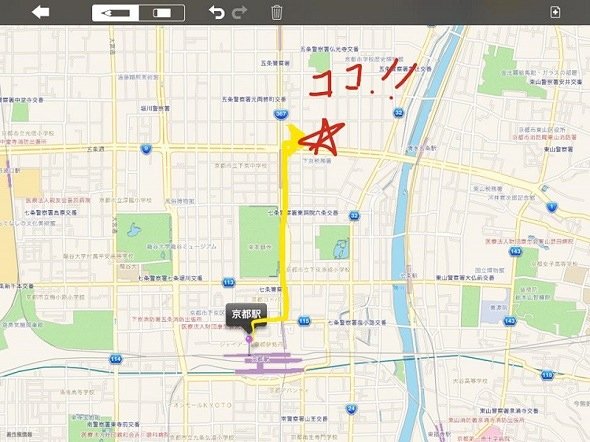Click the redo arrow icon
Screen dimensions: 590x442
point(239,12)
